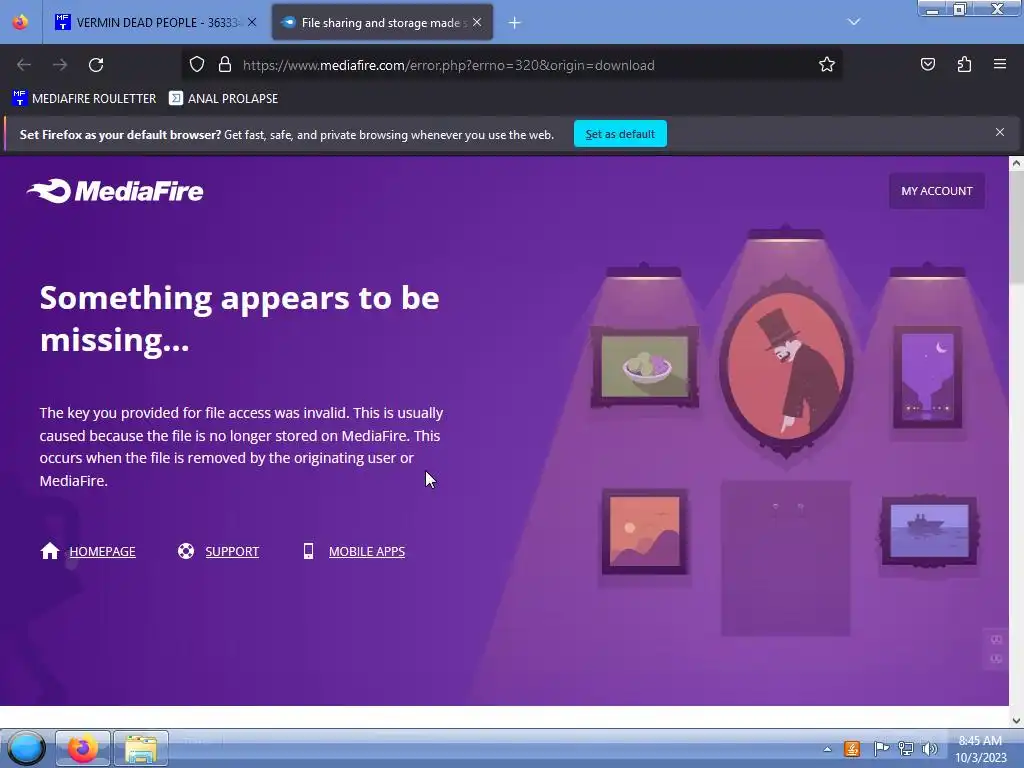The height and width of the screenshot is (768, 1024).
Task: Close the VERMIN DEAD PEOPLE tab
Action: pyautogui.click(x=252, y=22)
